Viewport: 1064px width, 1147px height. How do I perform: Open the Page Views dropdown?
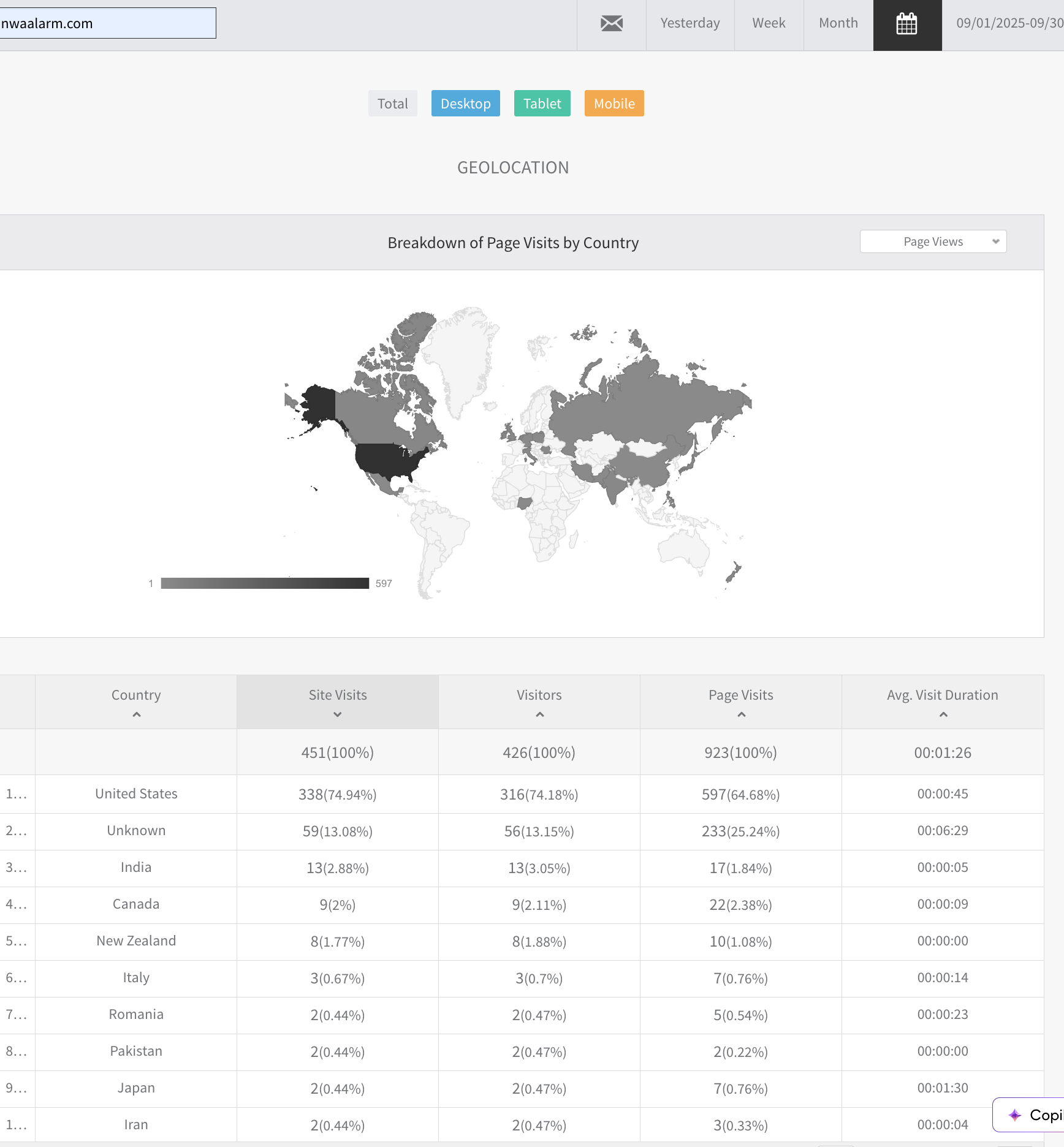(x=933, y=241)
